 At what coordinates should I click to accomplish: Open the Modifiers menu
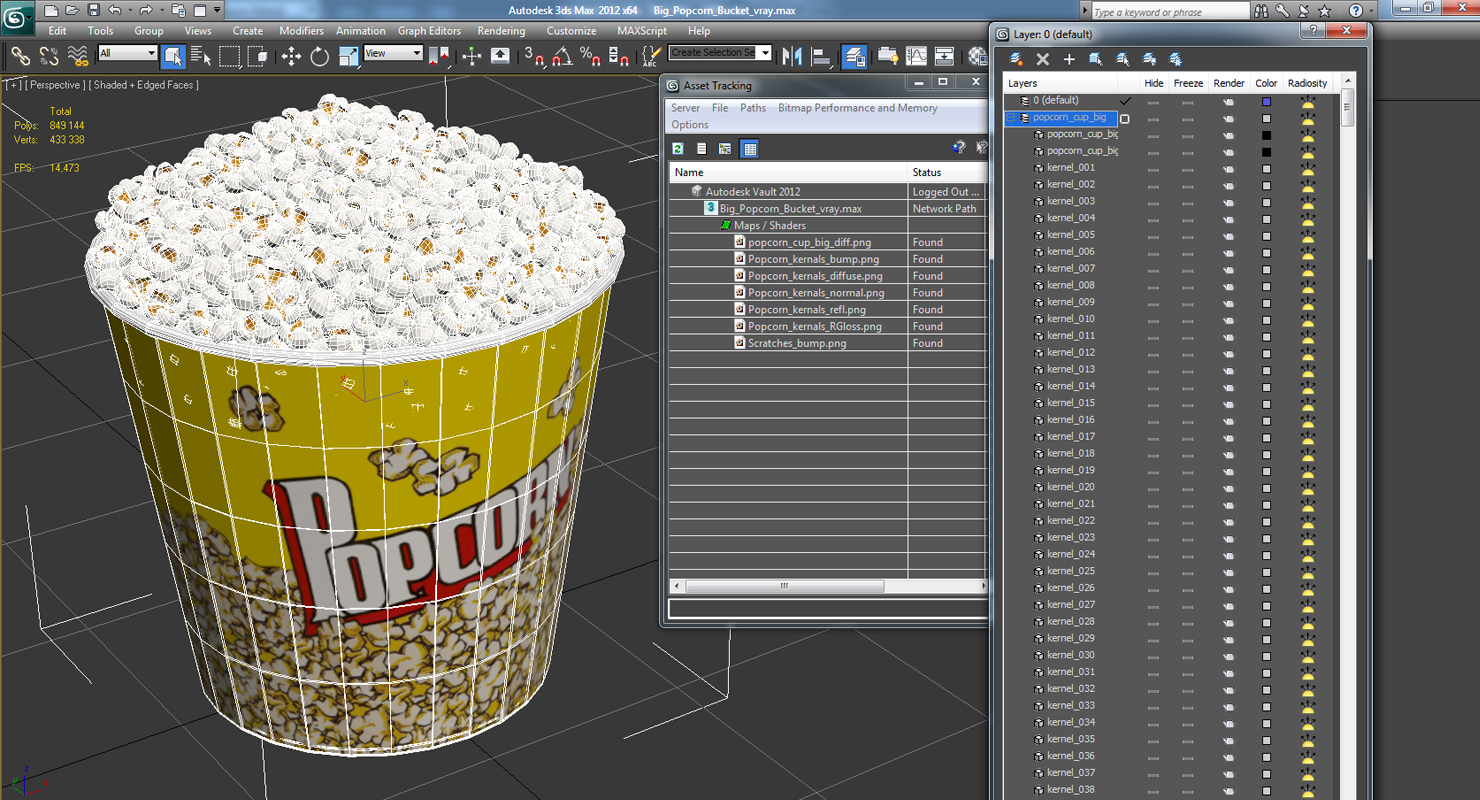click(x=301, y=31)
